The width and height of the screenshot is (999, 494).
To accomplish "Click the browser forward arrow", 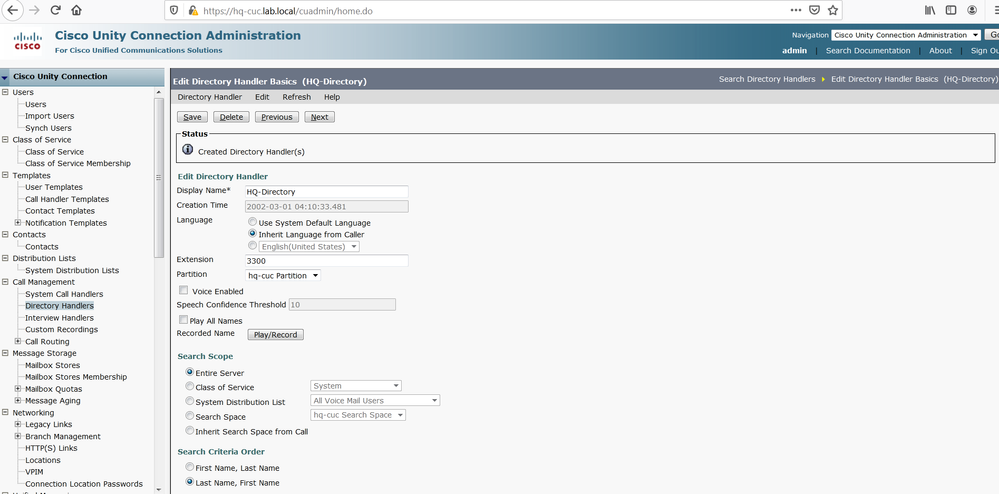I will [34, 10].
